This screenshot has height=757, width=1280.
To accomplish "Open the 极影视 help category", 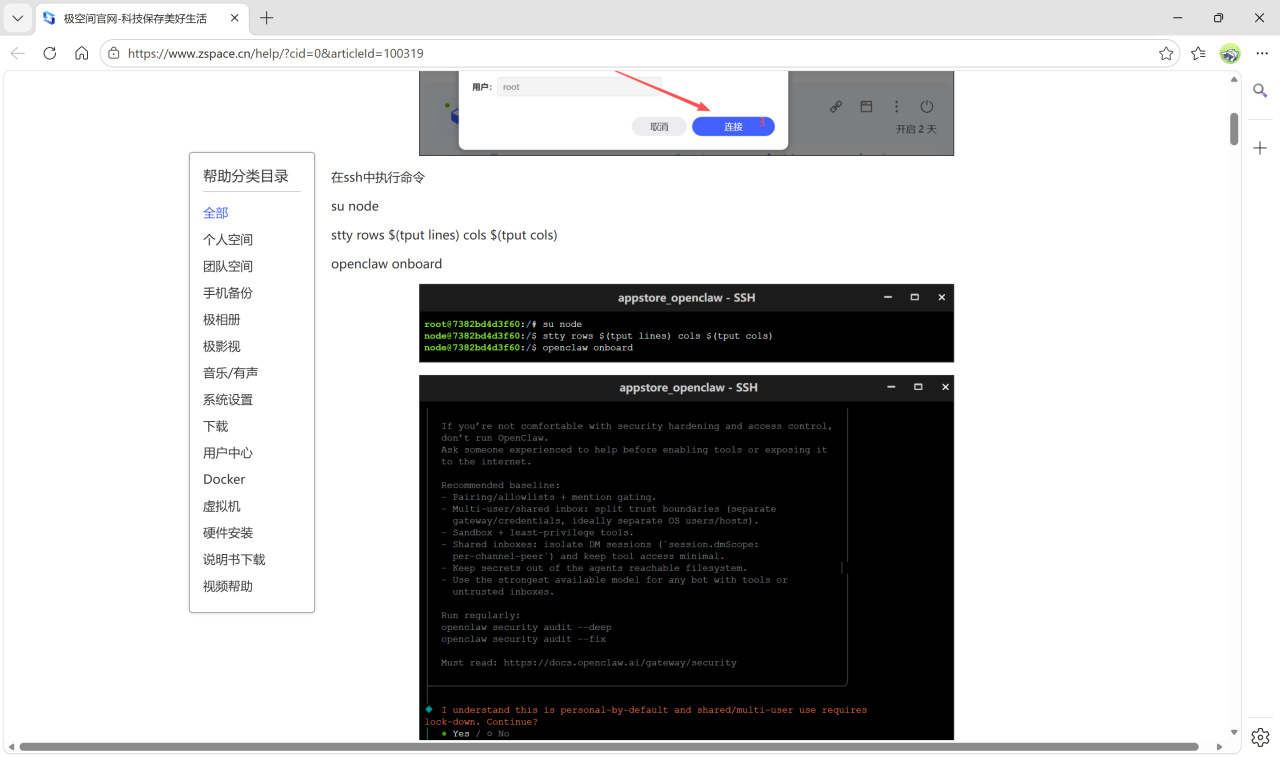I will click(x=222, y=346).
